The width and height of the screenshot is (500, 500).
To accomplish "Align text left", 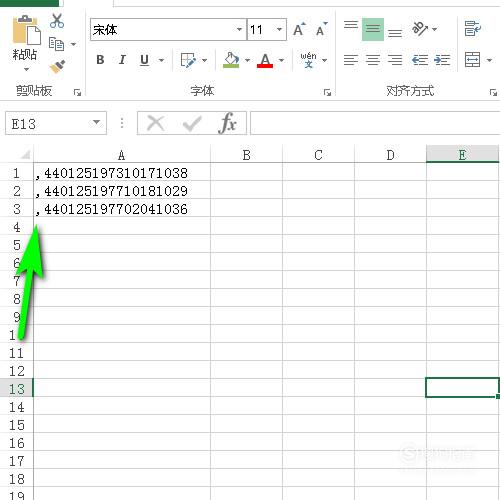I will point(351,60).
